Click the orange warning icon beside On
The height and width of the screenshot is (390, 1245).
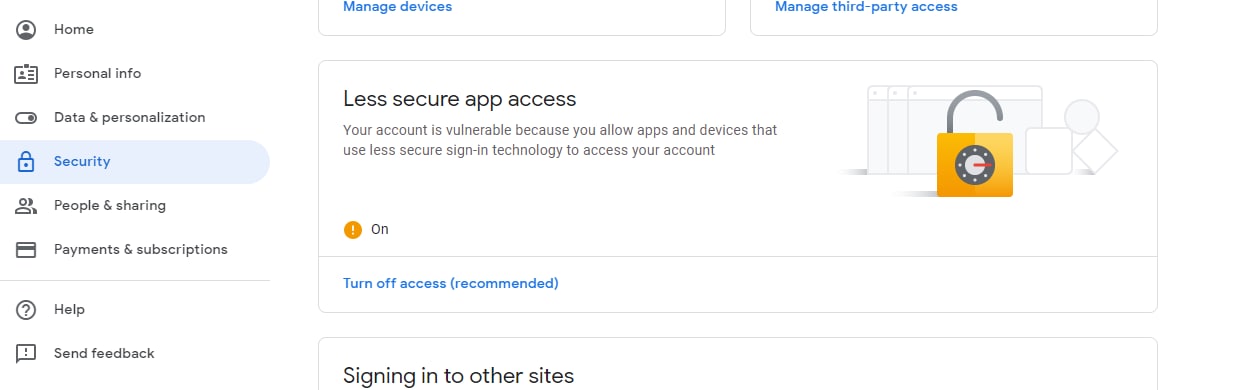tap(353, 229)
